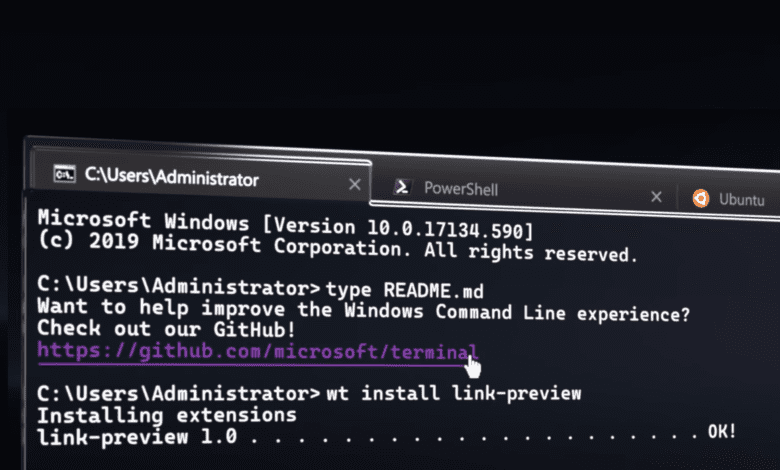Switch to the PowerShell tab
780x470 pixels.
pyautogui.click(x=522, y=192)
